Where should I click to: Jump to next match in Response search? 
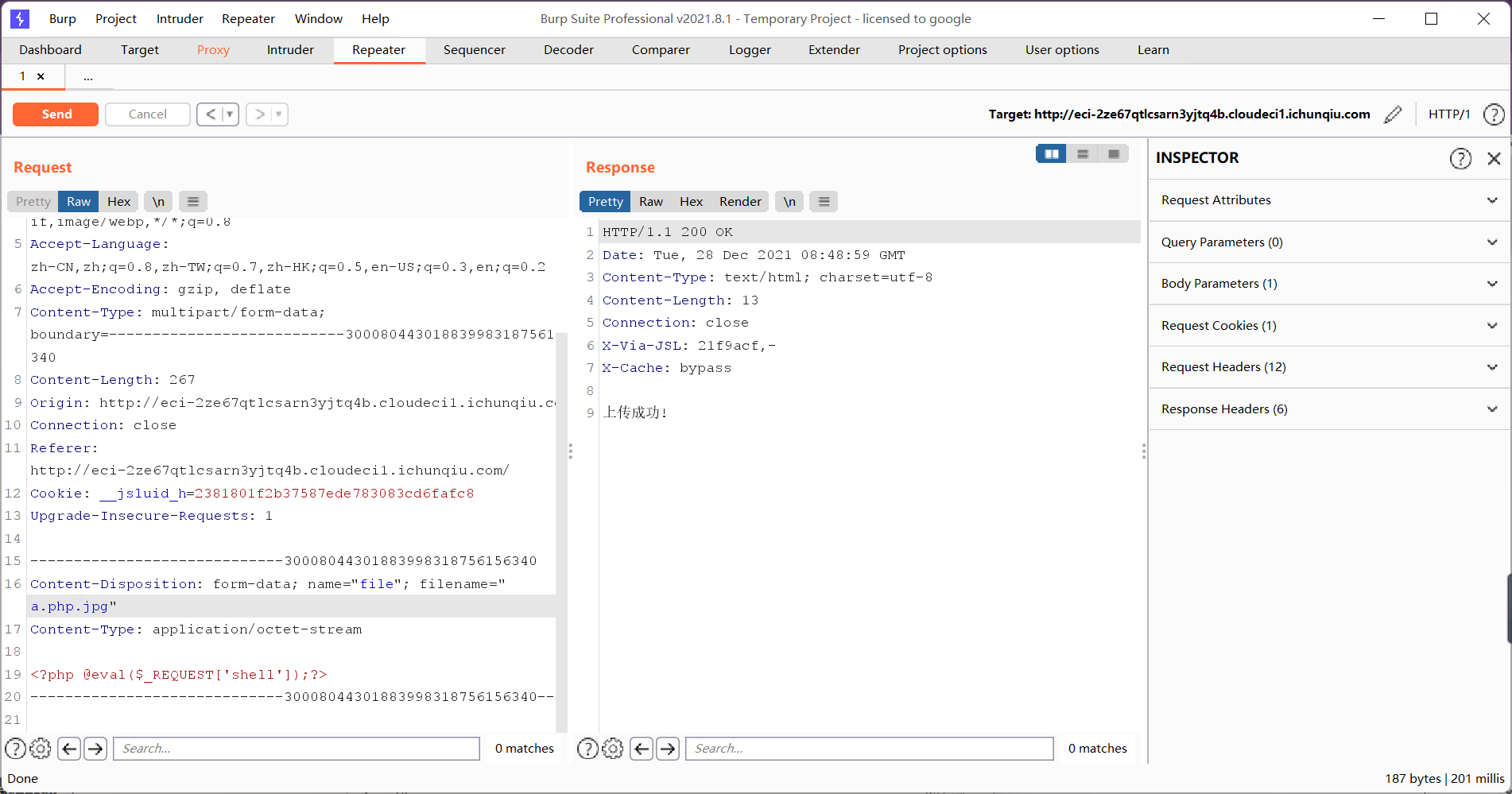coord(668,749)
